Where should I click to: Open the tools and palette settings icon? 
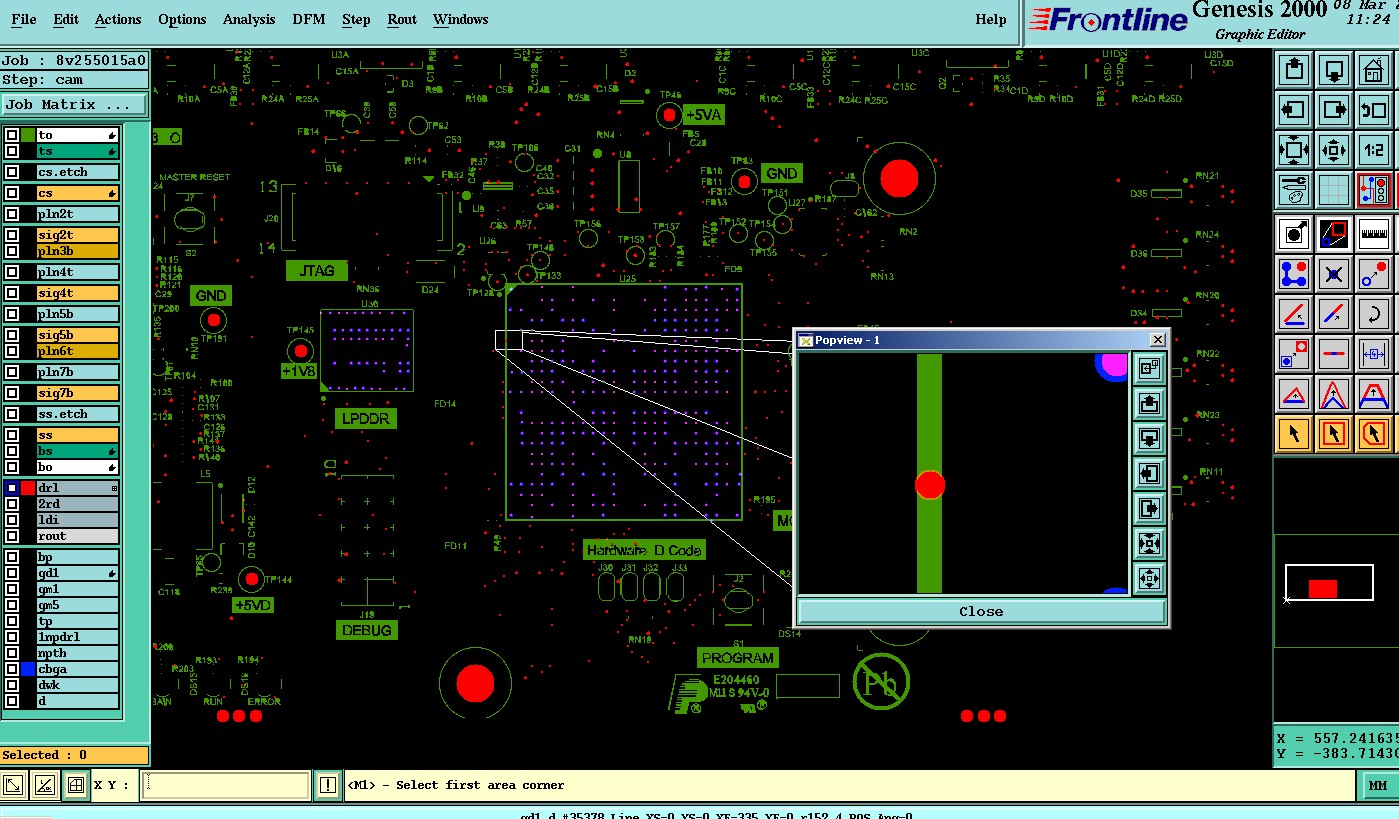point(1295,189)
